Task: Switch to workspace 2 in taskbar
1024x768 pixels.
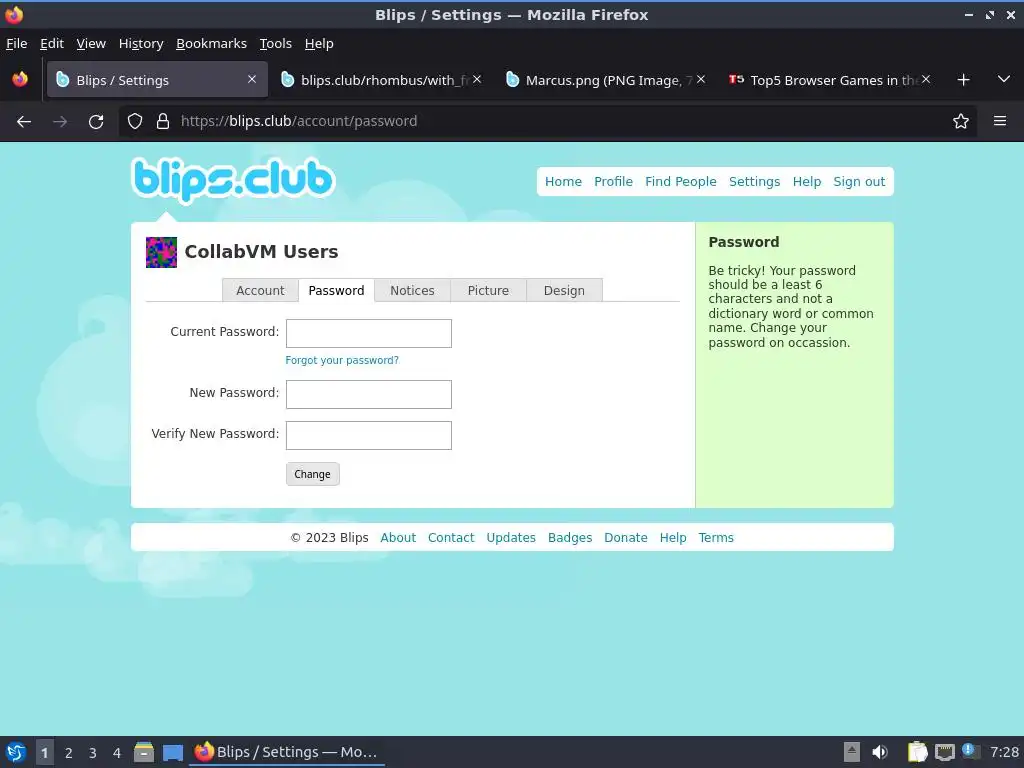Action: 69,752
